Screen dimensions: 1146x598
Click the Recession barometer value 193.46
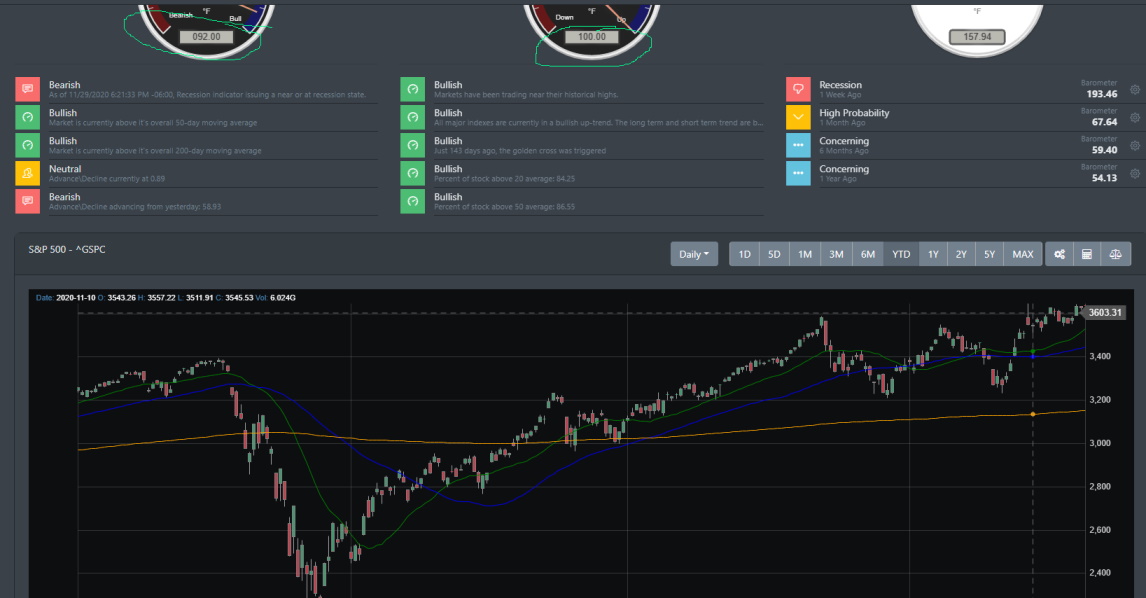click(1101, 94)
